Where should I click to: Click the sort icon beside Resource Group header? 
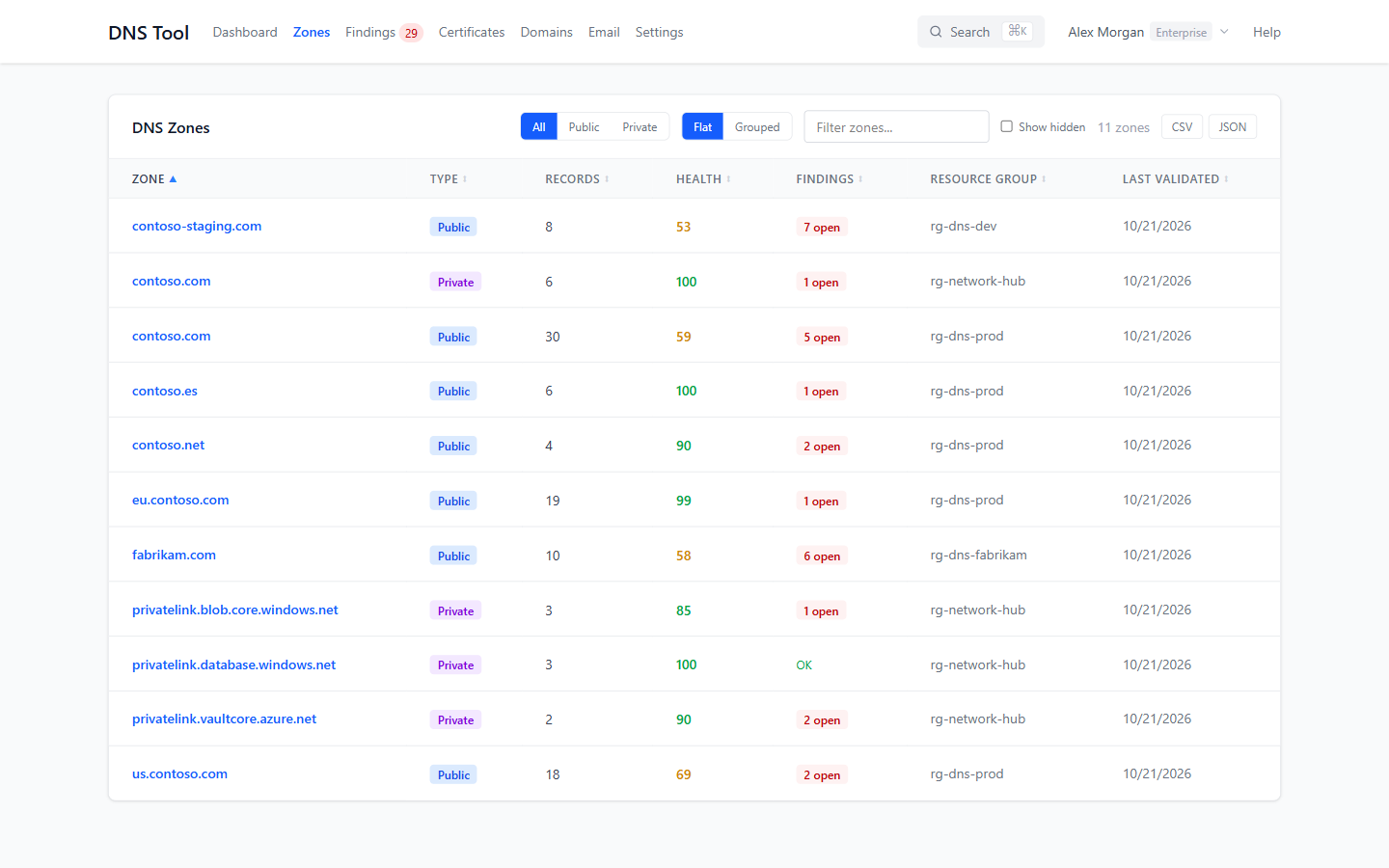tap(1044, 179)
